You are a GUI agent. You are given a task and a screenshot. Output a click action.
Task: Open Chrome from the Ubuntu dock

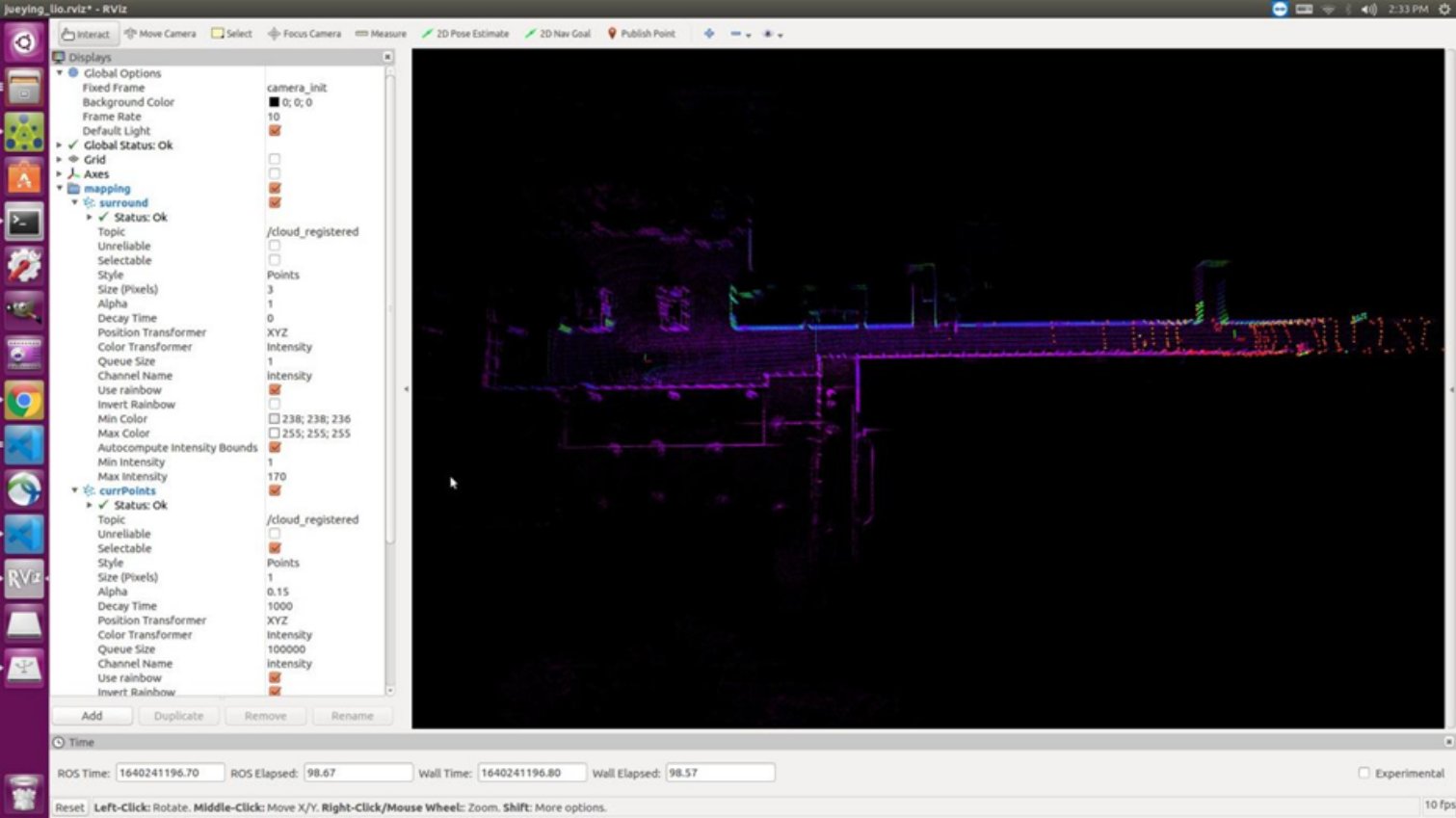[24, 401]
